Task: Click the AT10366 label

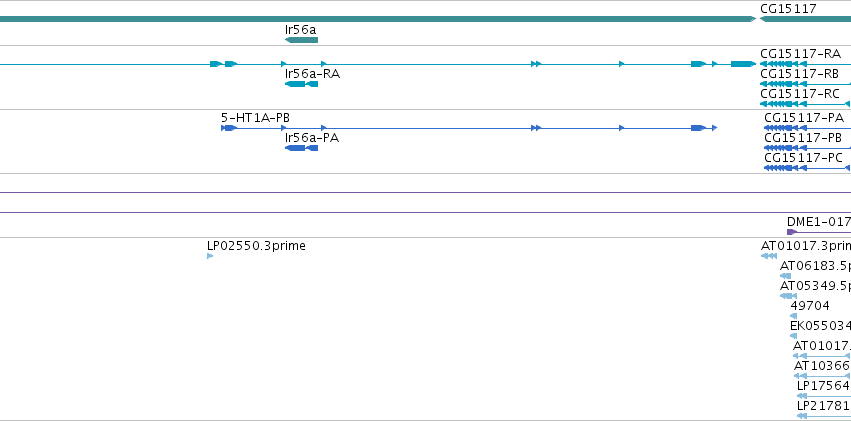Action: 821,366
